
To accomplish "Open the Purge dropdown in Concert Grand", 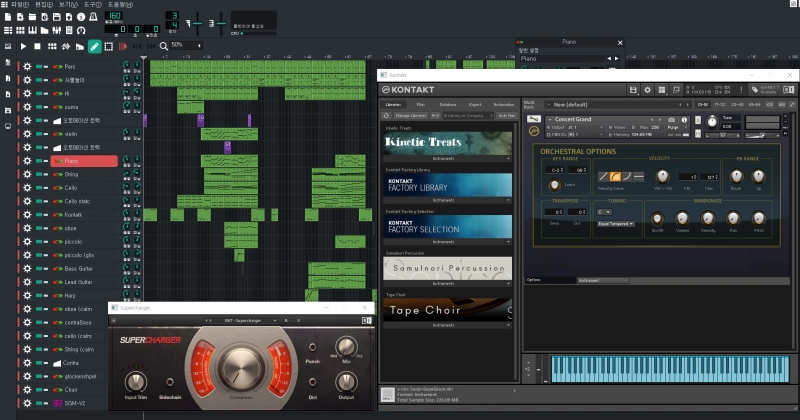I will click(x=675, y=127).
